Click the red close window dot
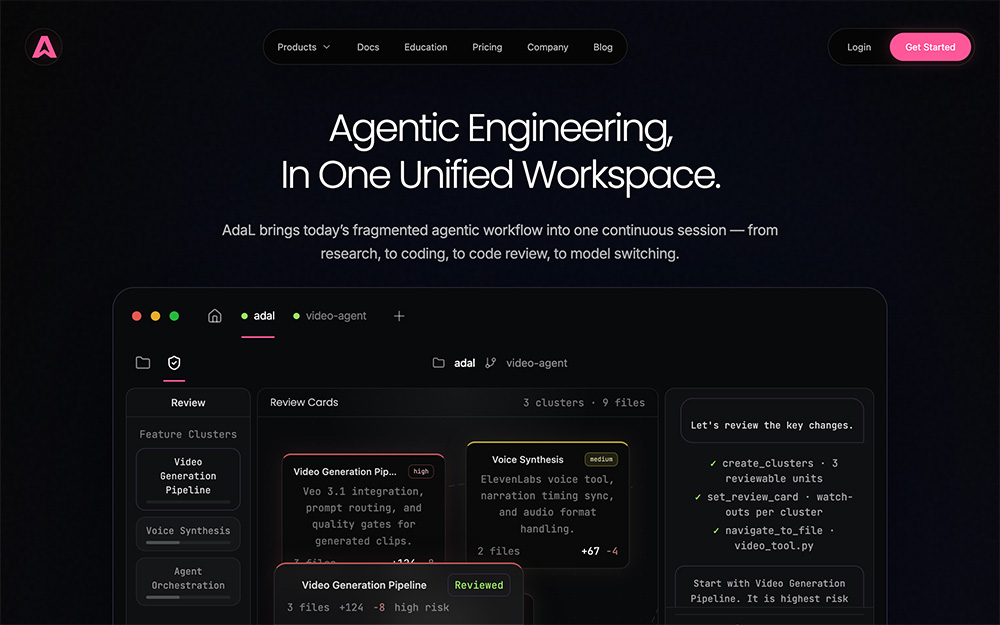Screen dimensions: 1000x625 [136, 316]
